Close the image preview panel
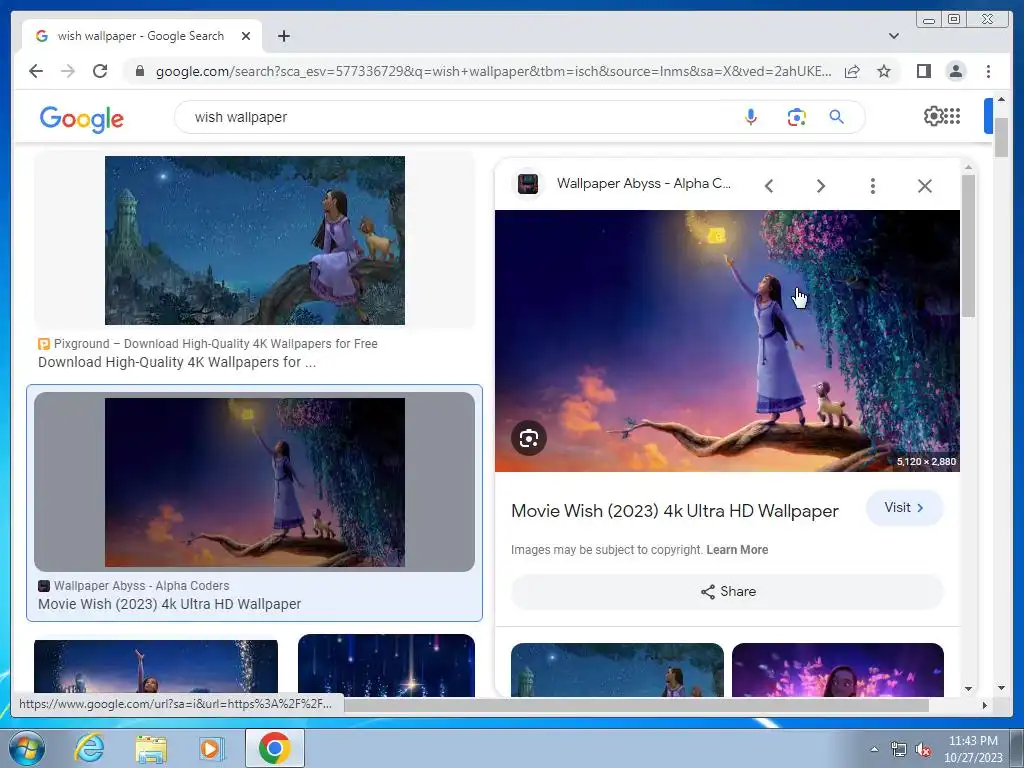Screen dimensions: 1024x768 (925, 186)
